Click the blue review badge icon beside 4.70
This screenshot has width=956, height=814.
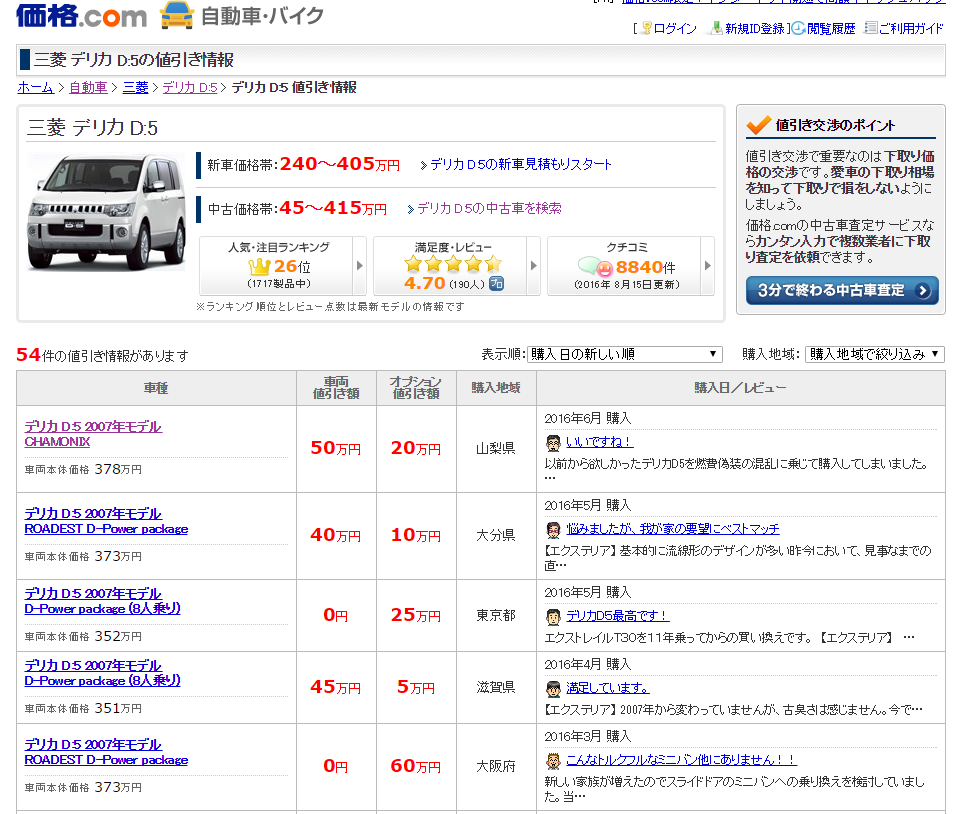click(497, 284)
